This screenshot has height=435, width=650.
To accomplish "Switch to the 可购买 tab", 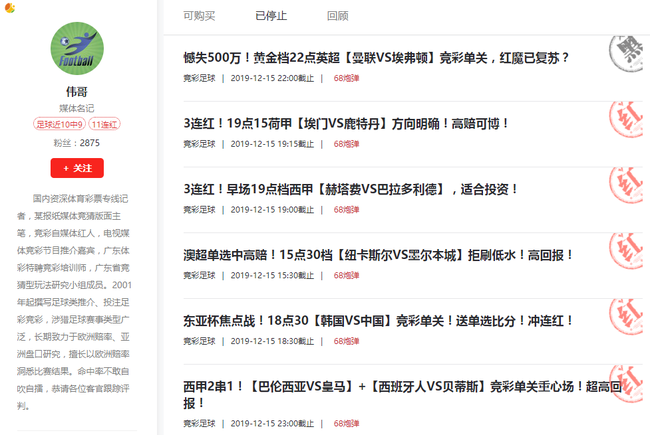I will [x=199, y=16].
